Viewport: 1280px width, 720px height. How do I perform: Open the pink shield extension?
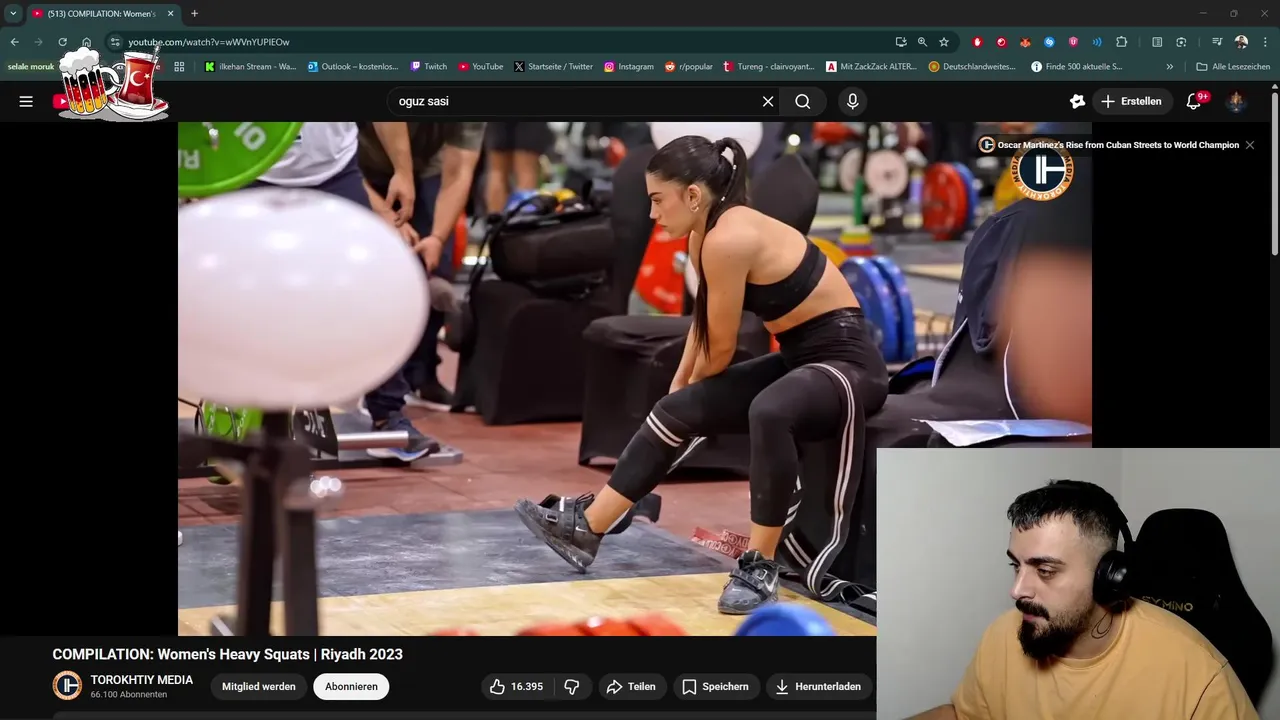pyautogui.click(x=1073, y=42)
